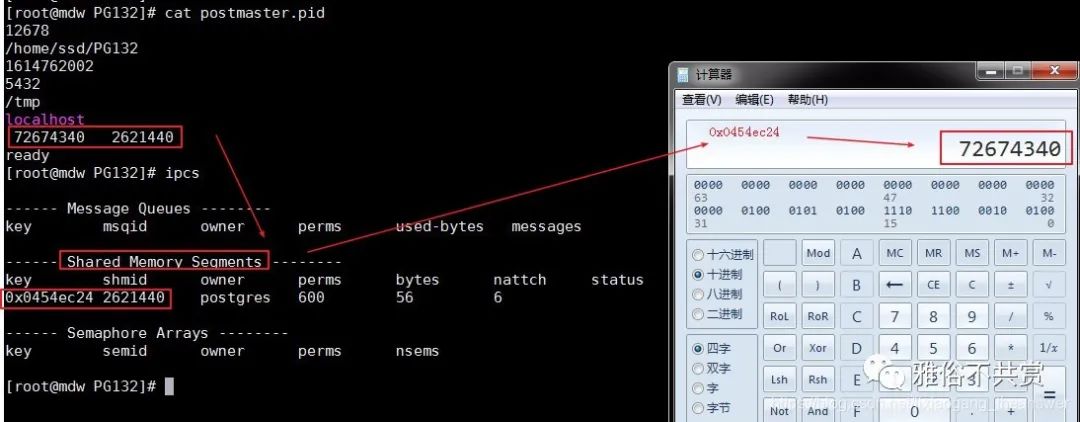Screen dimensions: 1080x422
Task: Click the number 8 key
Action: (933, 317)
